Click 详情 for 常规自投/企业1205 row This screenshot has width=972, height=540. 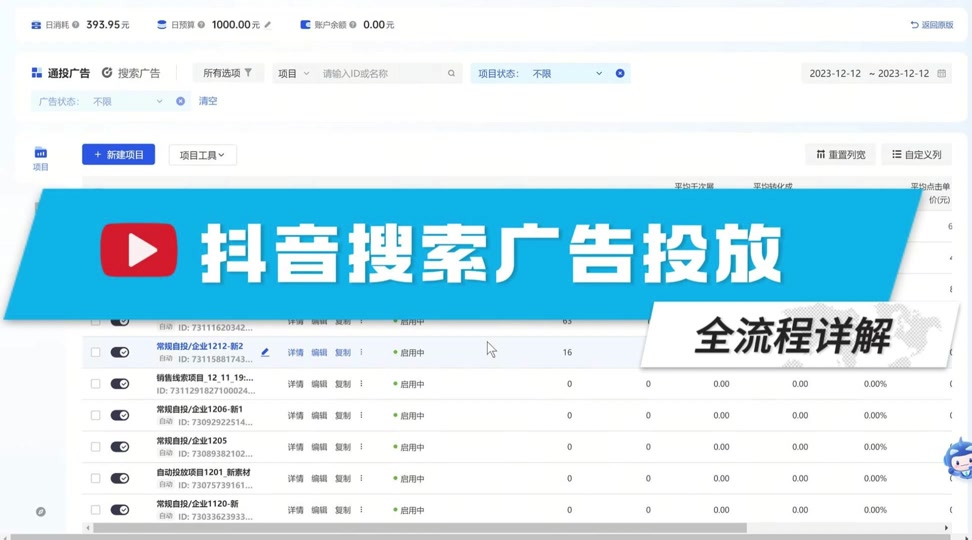(296, 447)
